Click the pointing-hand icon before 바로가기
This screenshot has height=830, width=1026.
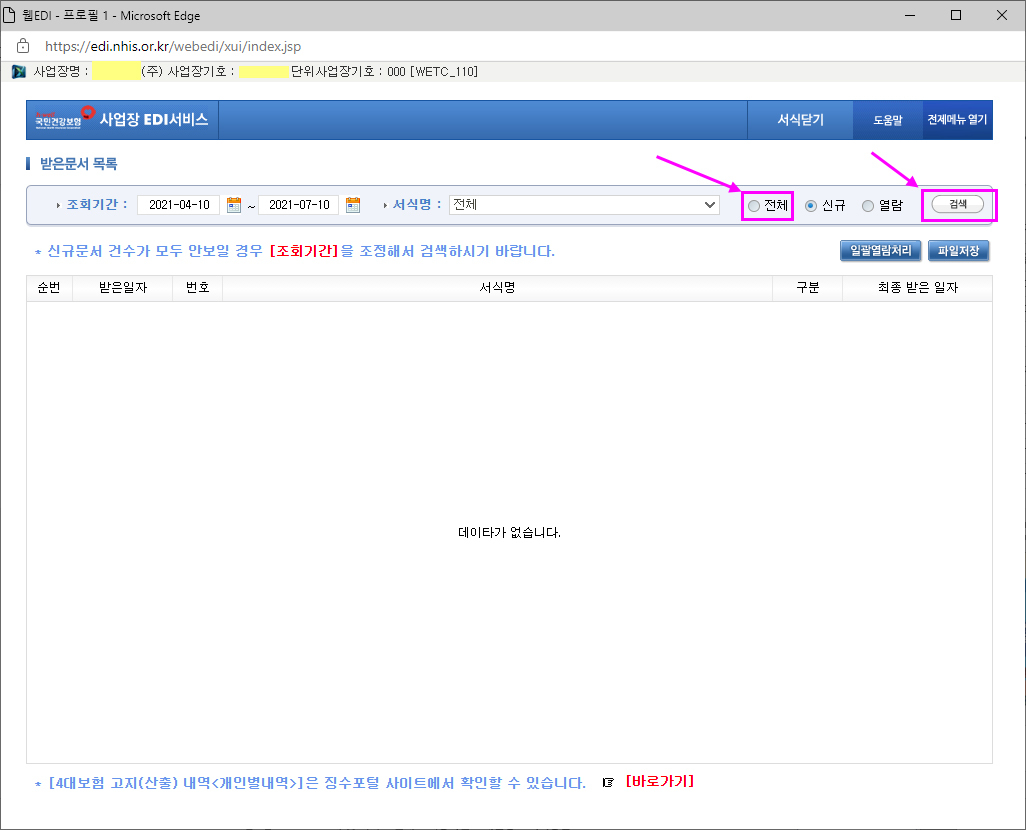click(x=608, y=782)
